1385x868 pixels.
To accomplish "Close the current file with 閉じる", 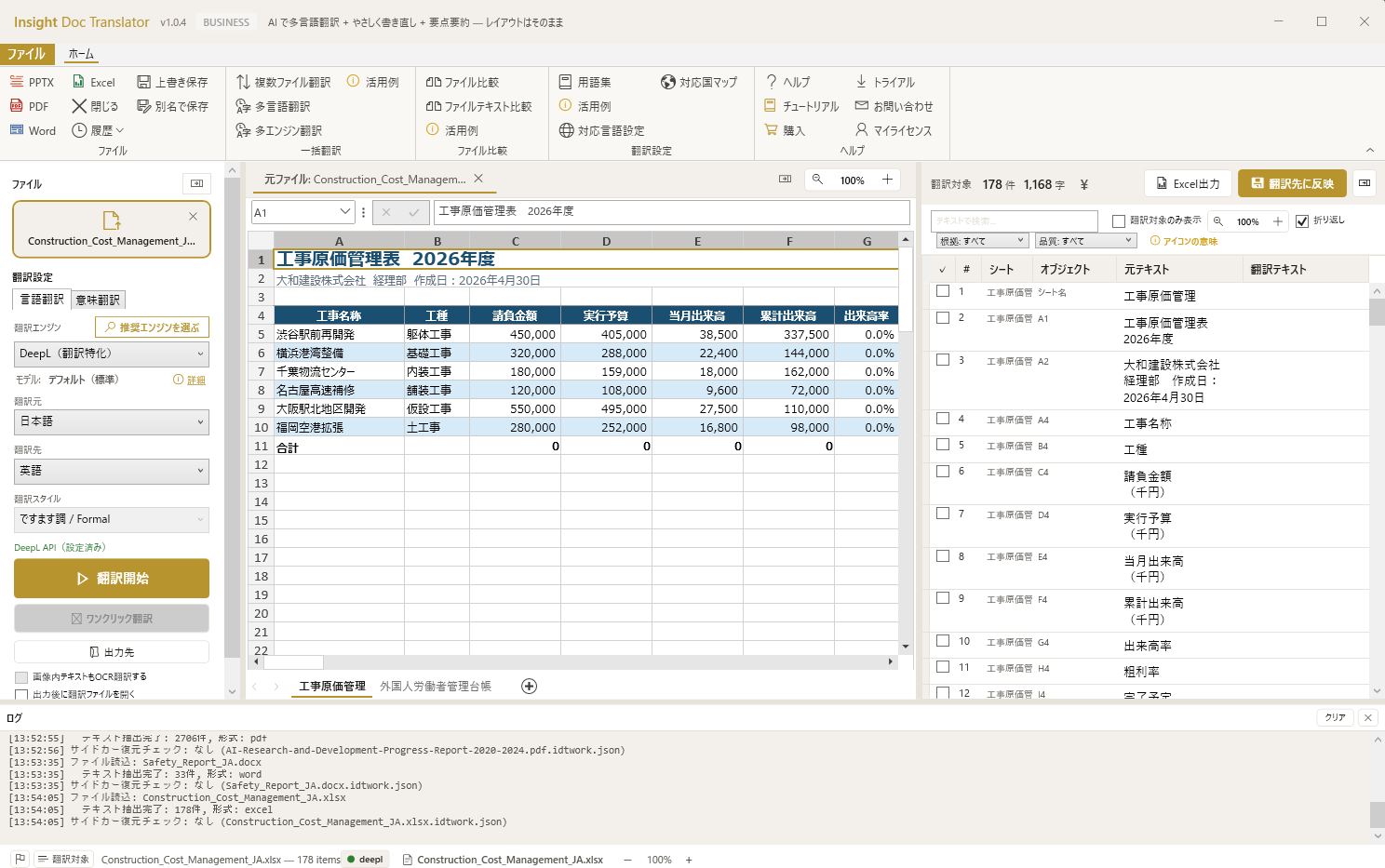I will pyautogui.click(x=95, y=106).
